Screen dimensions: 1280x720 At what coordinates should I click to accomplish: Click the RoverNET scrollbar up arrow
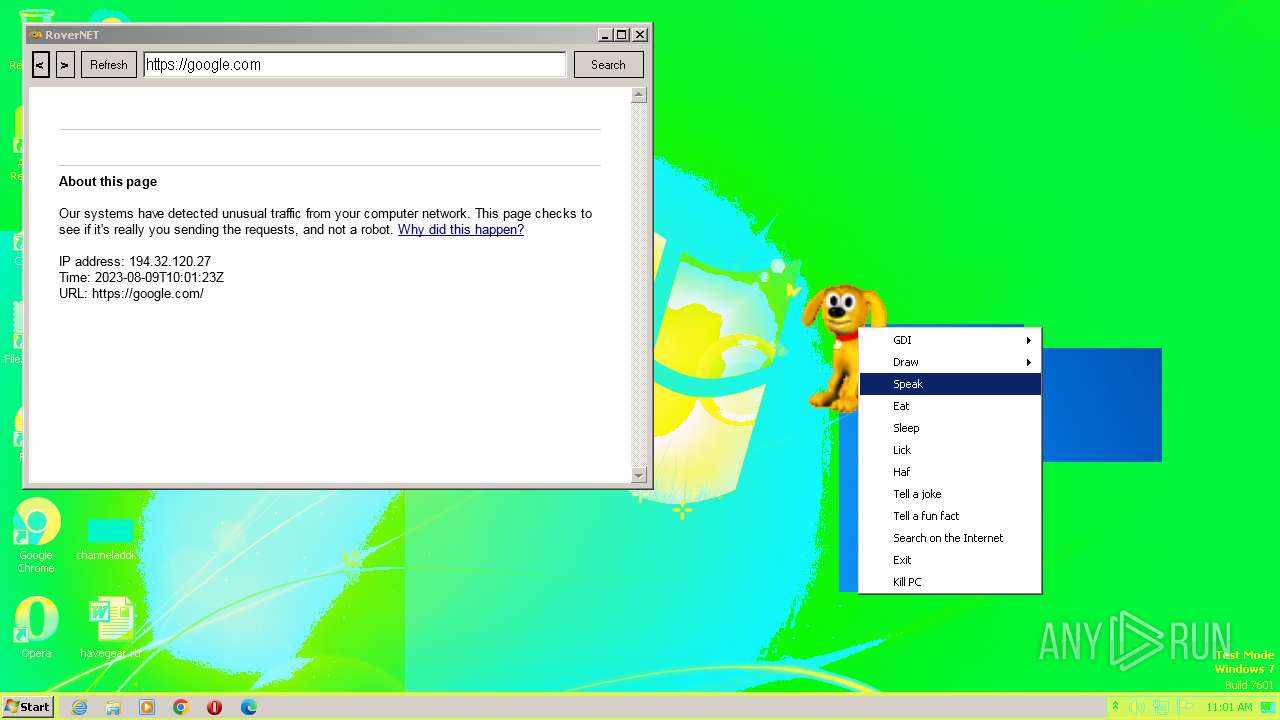pyautogui.click(x=639, y=95)
